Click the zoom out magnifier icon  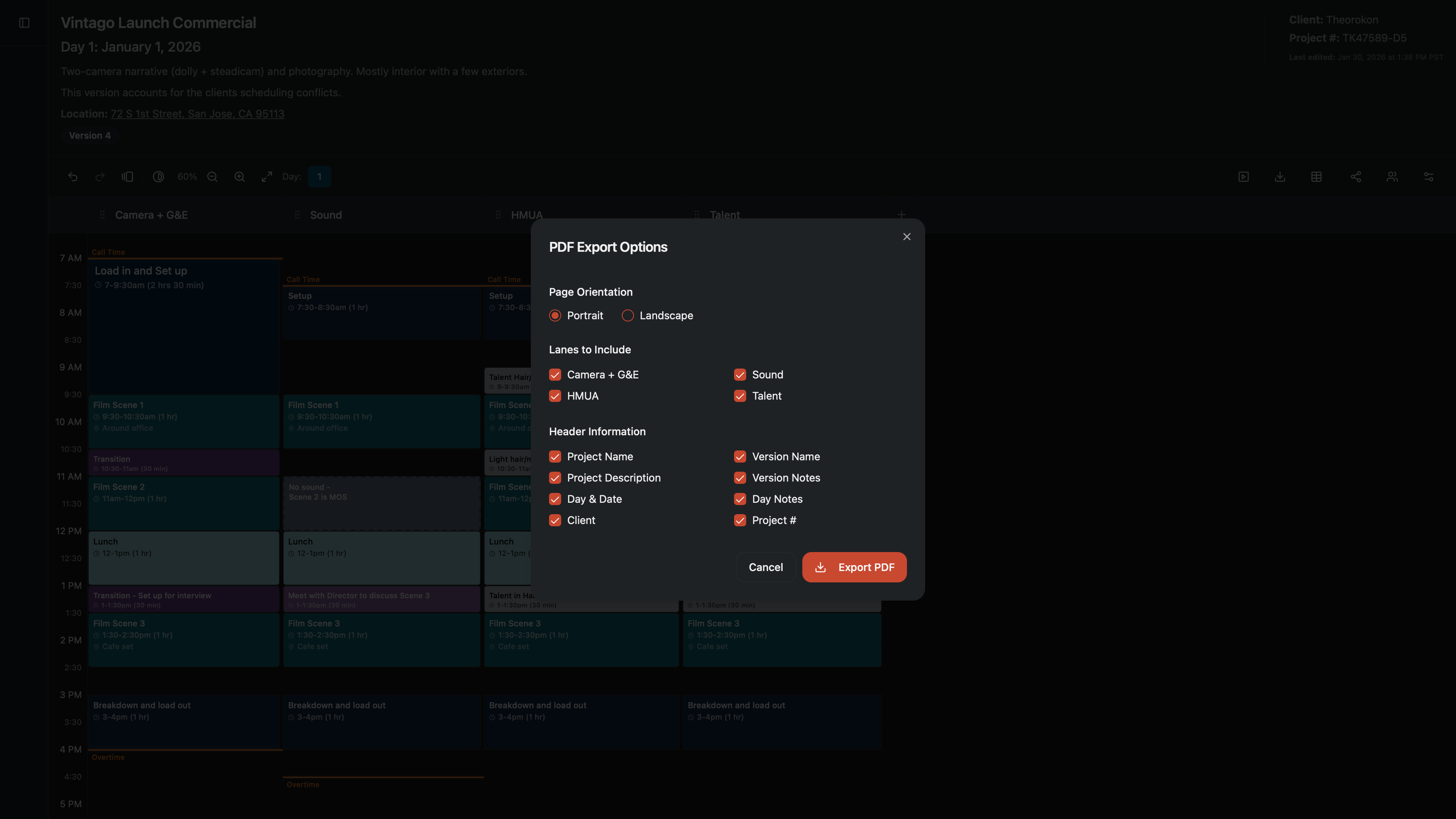(x=212, y=177)
